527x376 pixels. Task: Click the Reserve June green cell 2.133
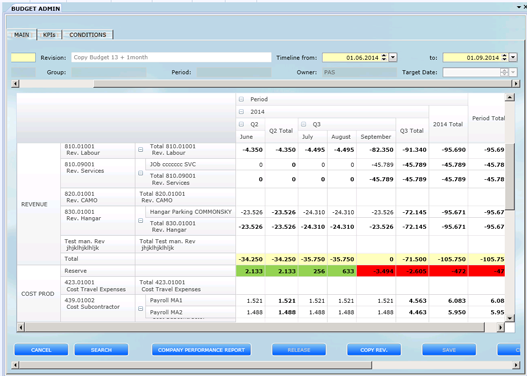point(250,271)
